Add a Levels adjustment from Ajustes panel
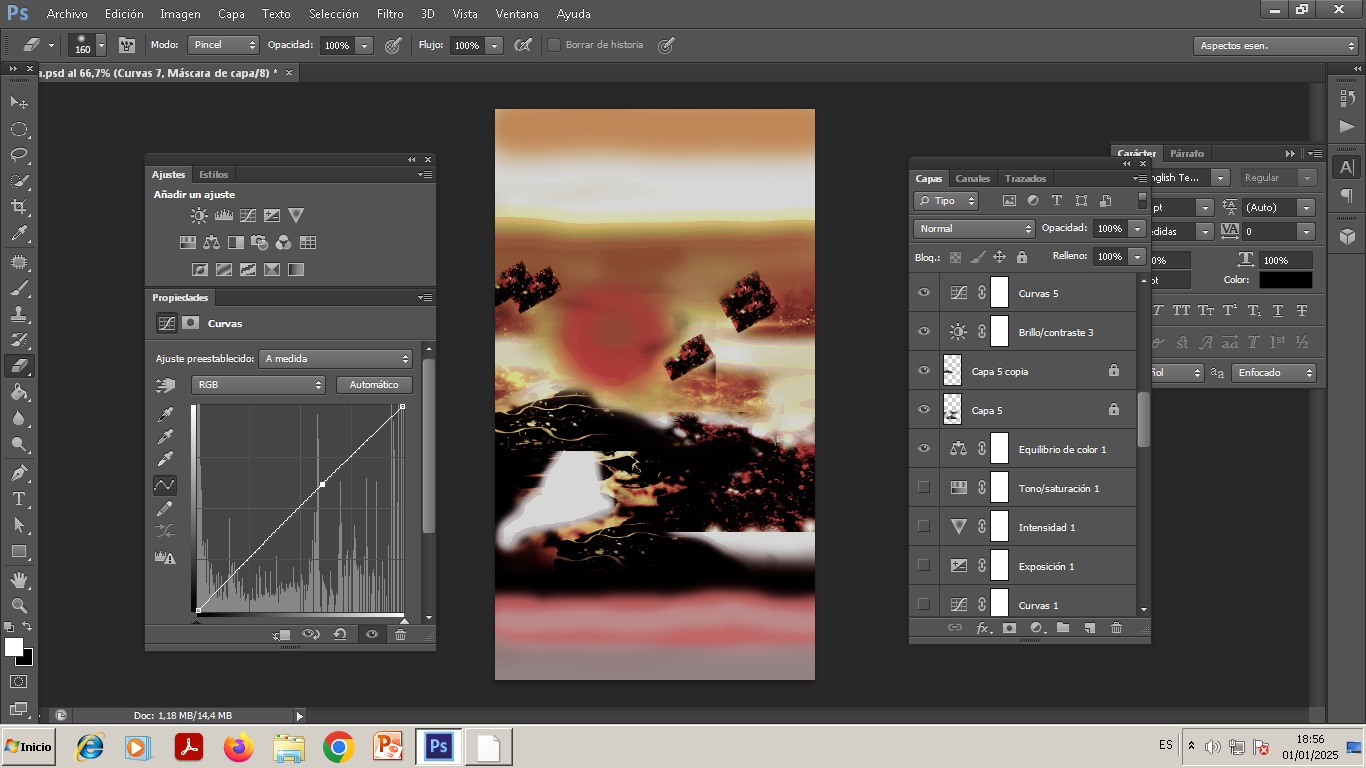This screenshot has width=1366, height=768. (x=224, y=215)
